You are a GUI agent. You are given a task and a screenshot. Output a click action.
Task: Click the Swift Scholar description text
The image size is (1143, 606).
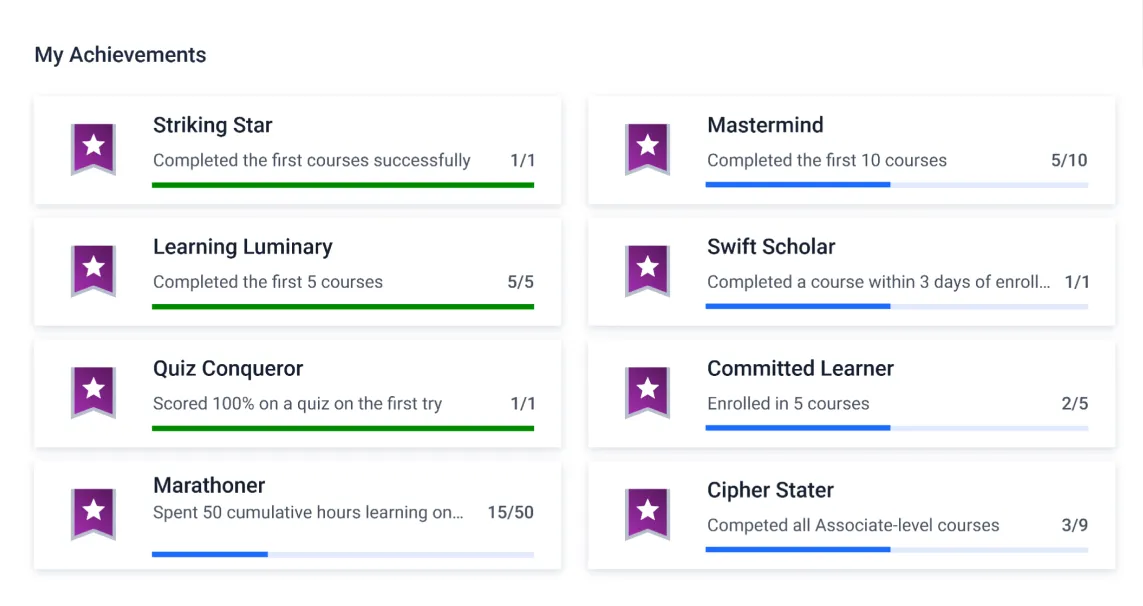tap(878, 282)
